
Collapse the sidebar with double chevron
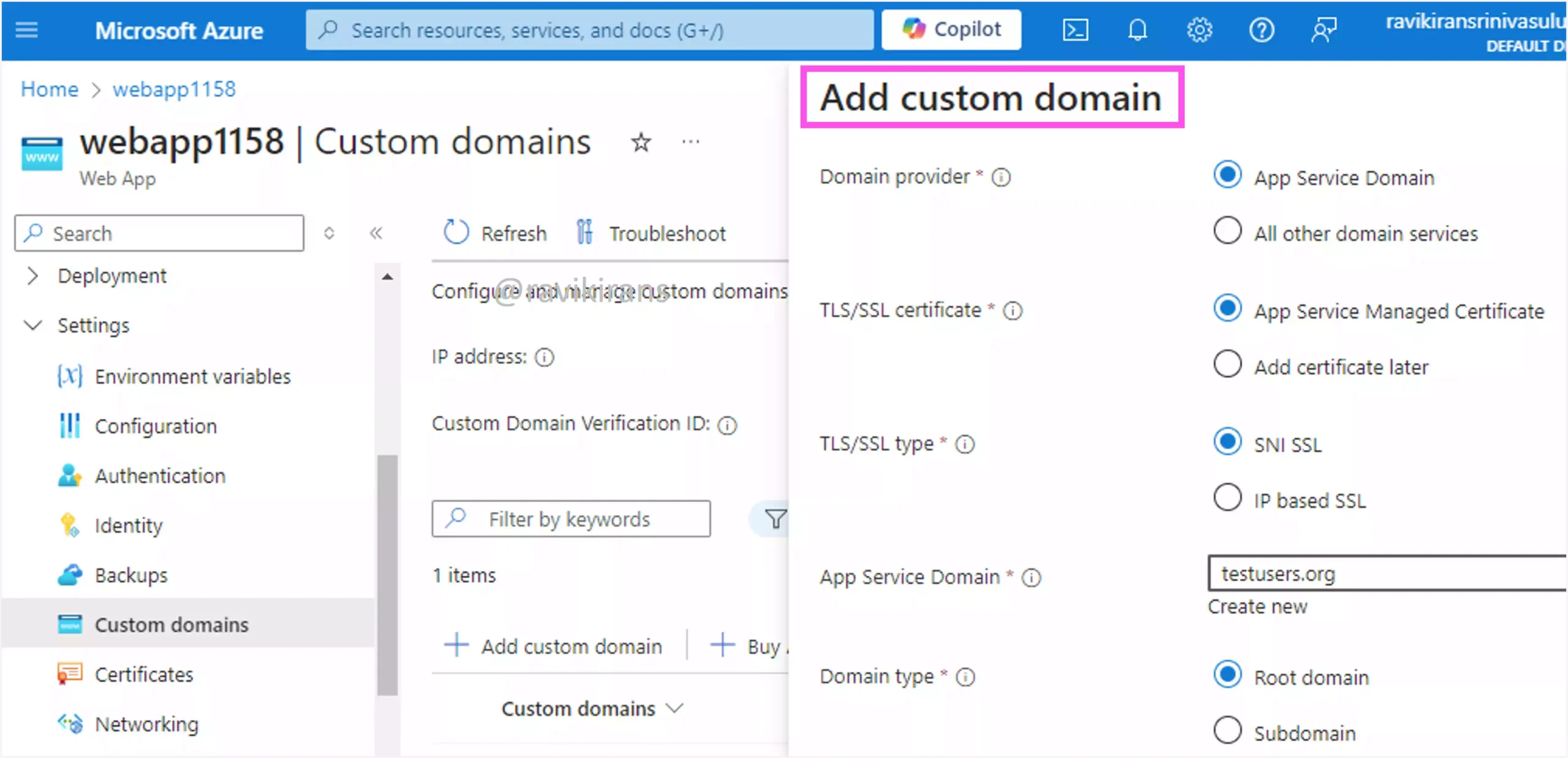(375, 233)
